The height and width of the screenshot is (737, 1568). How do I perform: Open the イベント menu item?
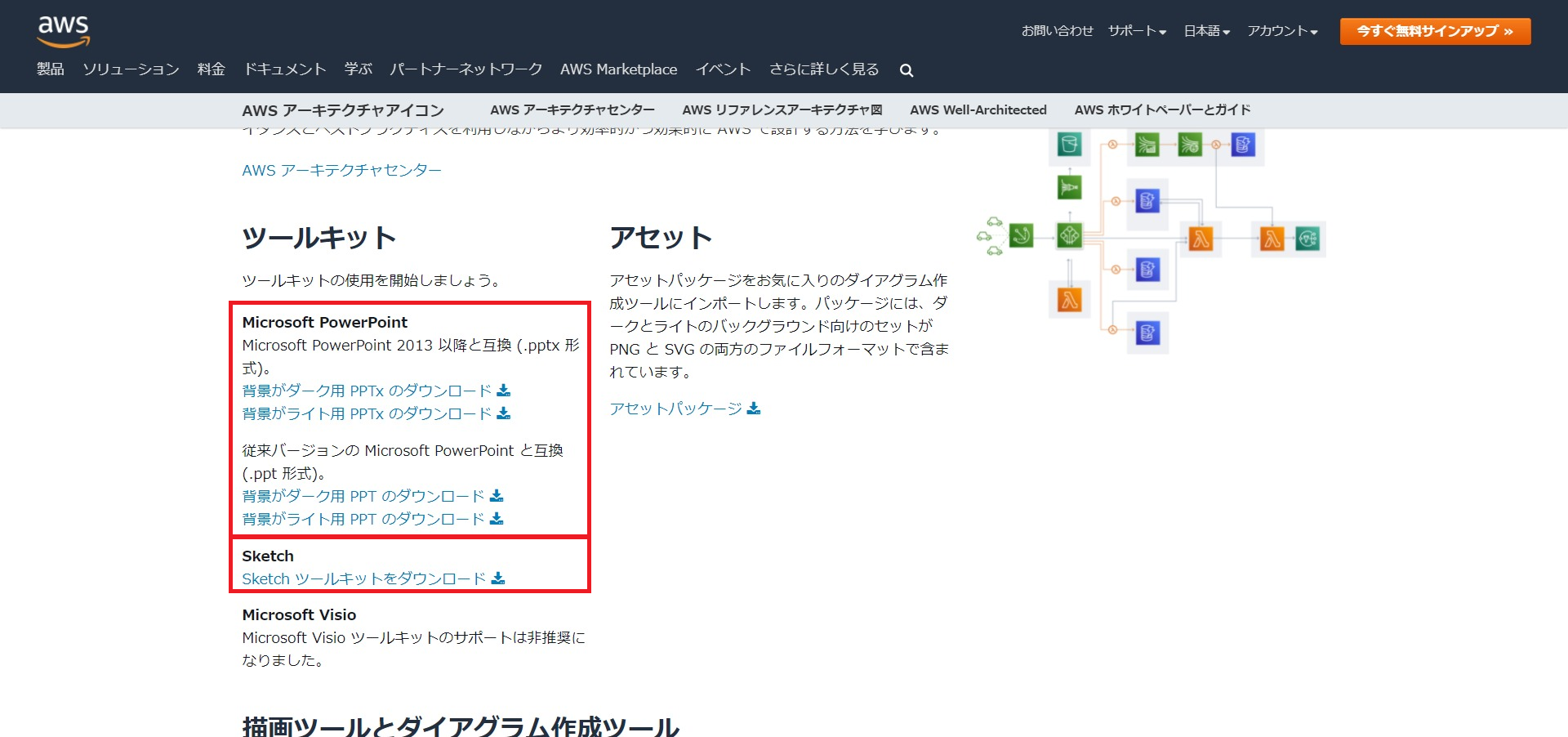(723, 69)
